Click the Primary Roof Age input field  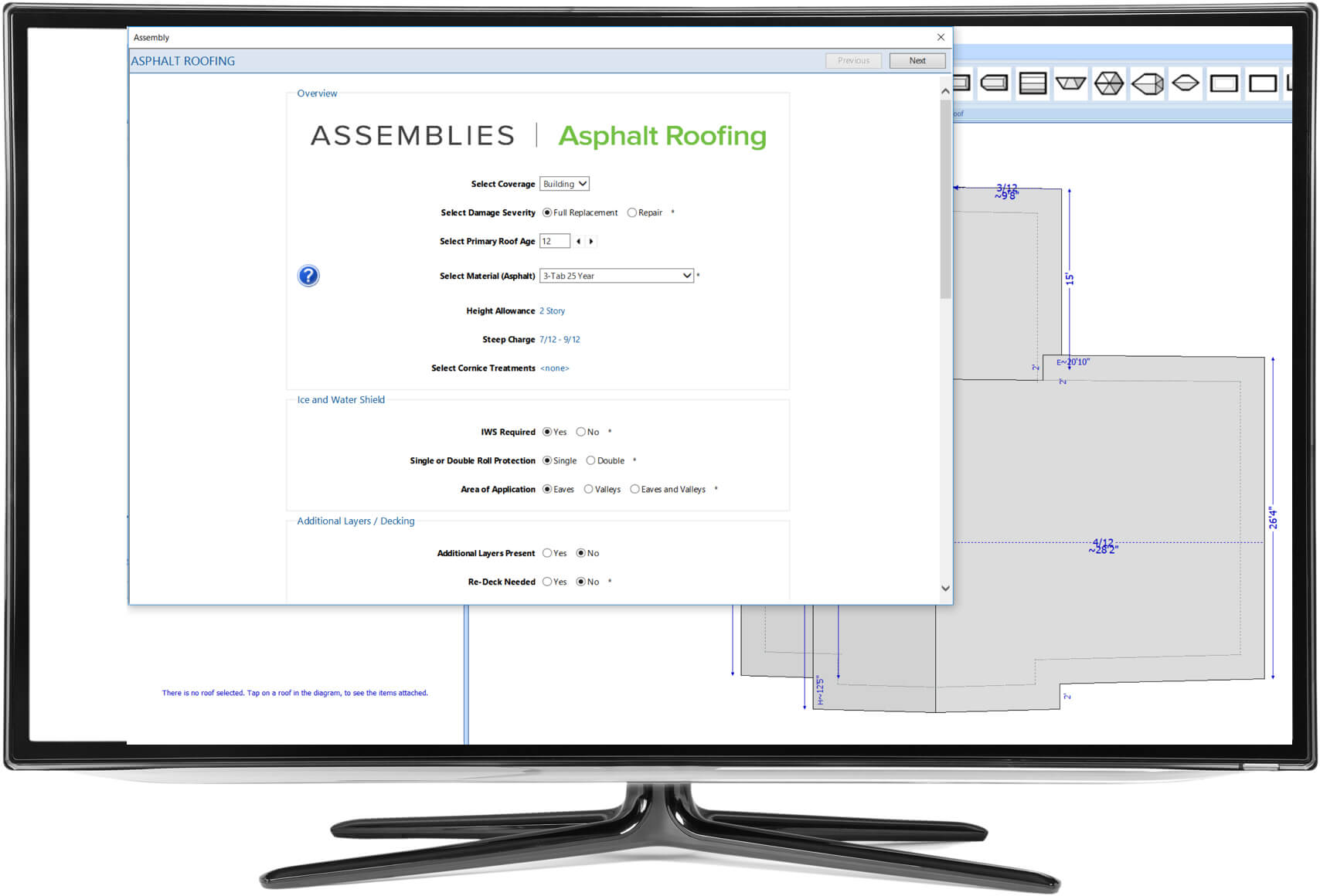(554, 241)
